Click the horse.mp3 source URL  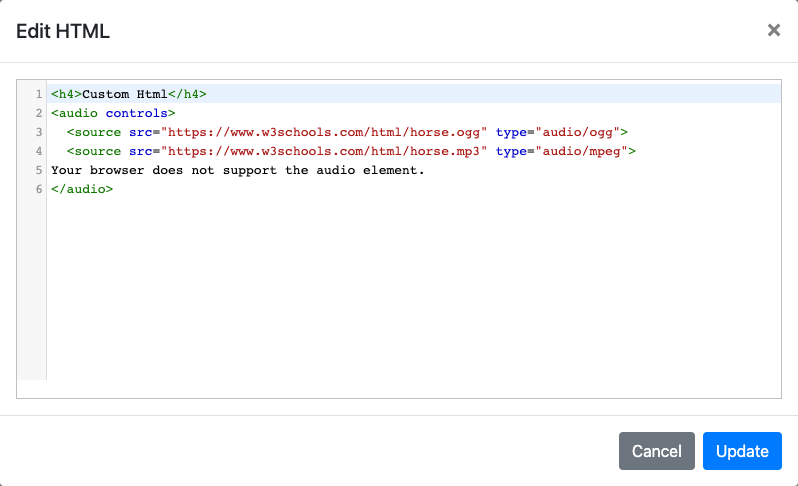(x=324, y=151)
